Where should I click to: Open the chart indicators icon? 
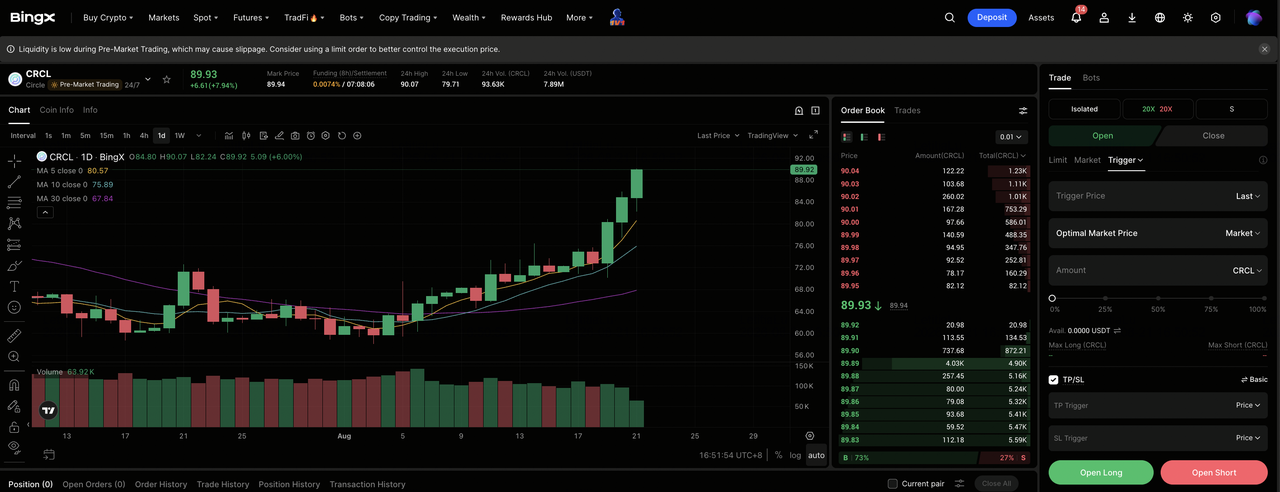(229, 136)
